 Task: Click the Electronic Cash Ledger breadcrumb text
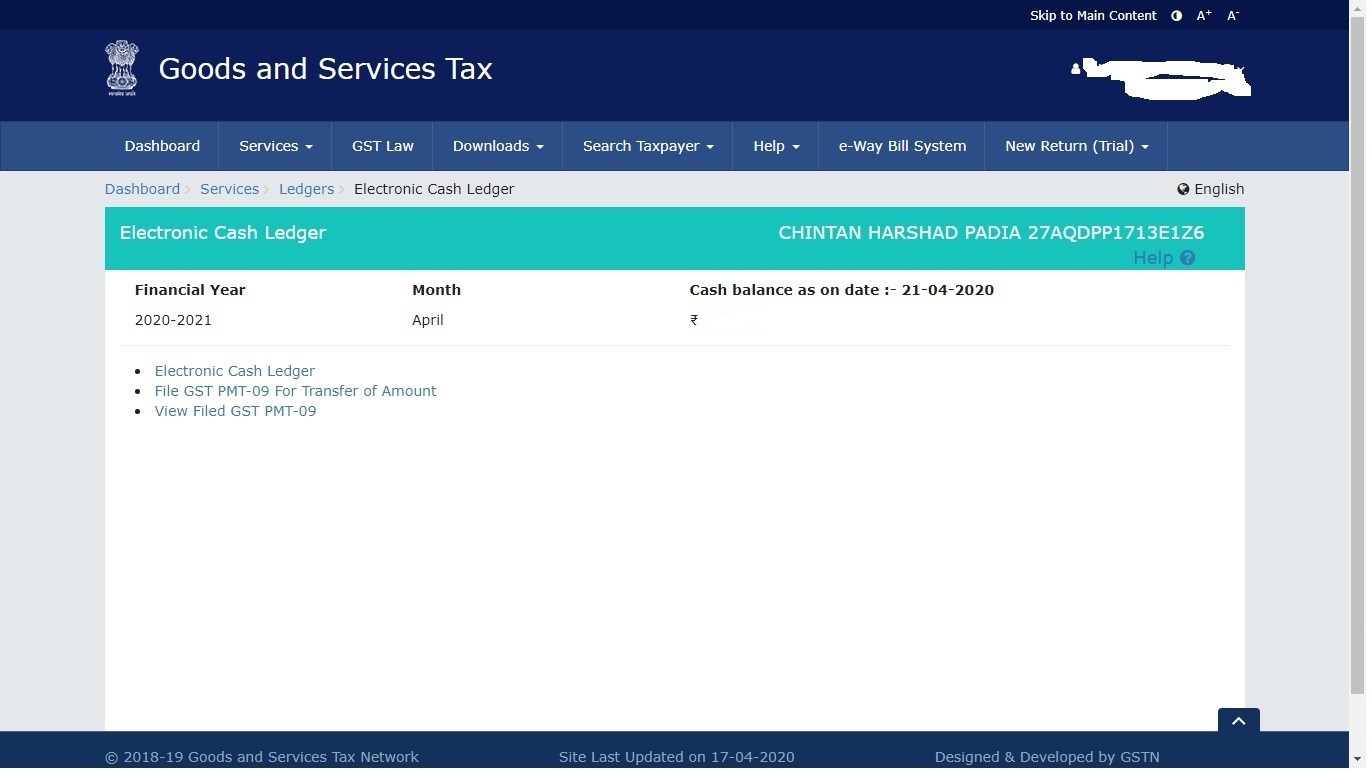[x=434, y=189]
